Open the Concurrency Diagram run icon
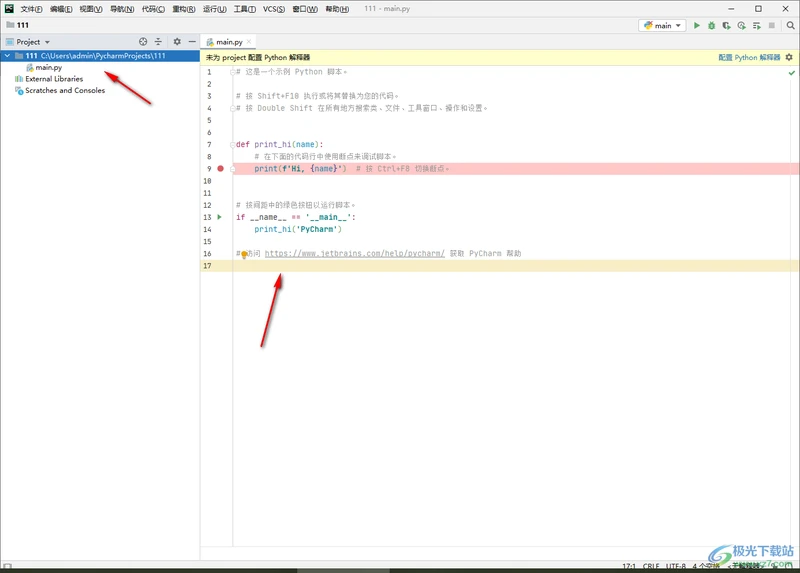The width and height of the screenshot is (800, 573). [757, 26]
